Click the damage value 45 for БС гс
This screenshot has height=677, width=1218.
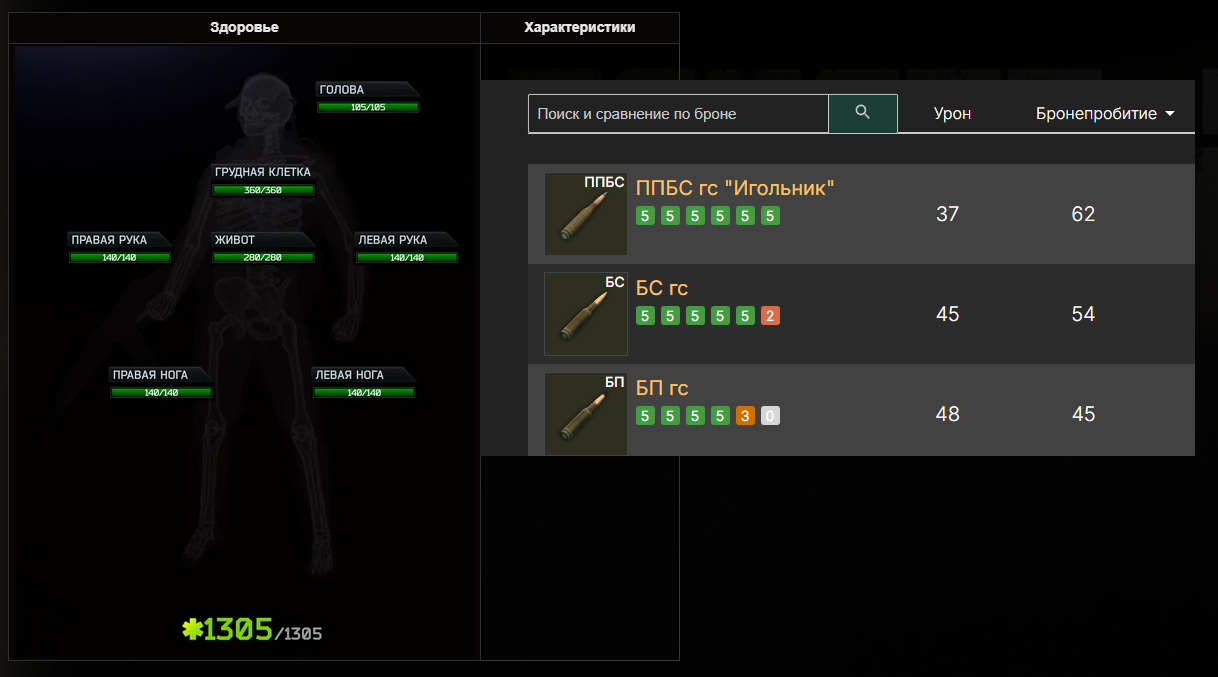coord(947,314)
